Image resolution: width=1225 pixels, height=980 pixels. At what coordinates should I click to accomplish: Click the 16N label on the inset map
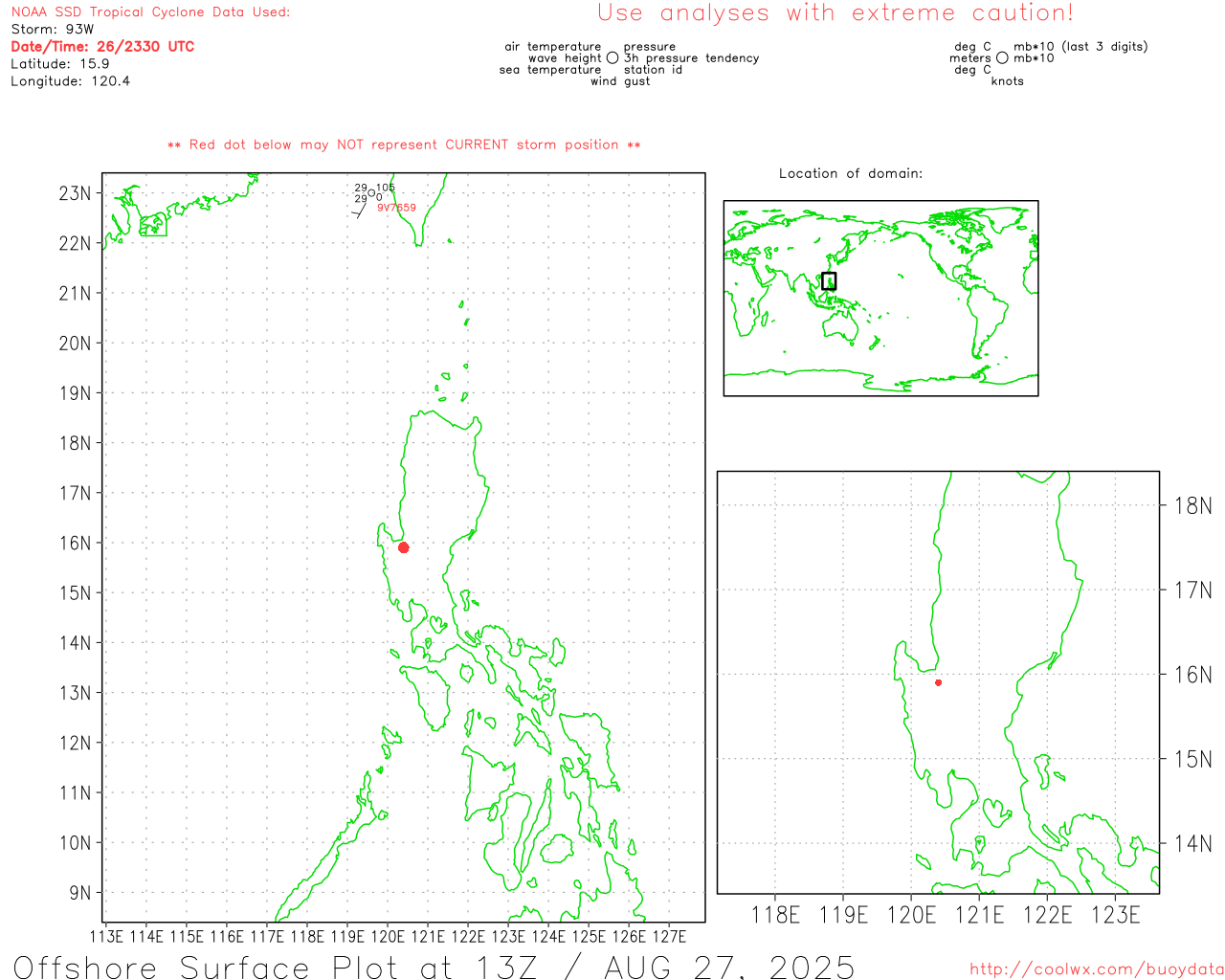pyautogui.click(x=1193, y=675)
